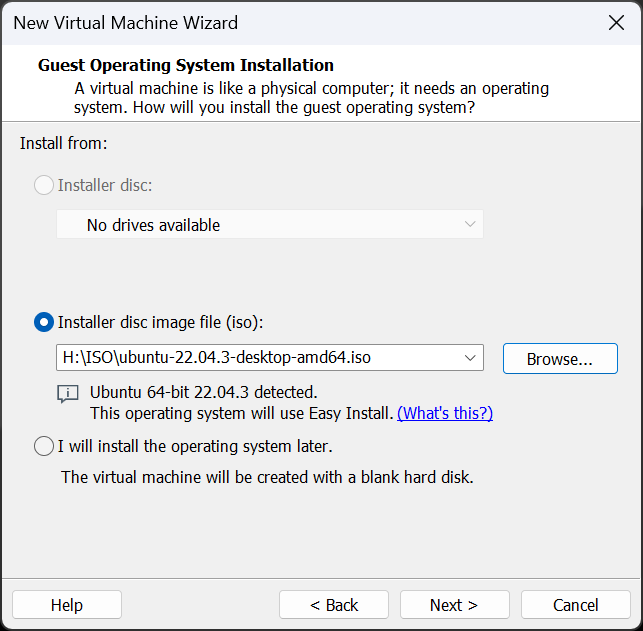Proceed with the Next > button

click(454, 605)
